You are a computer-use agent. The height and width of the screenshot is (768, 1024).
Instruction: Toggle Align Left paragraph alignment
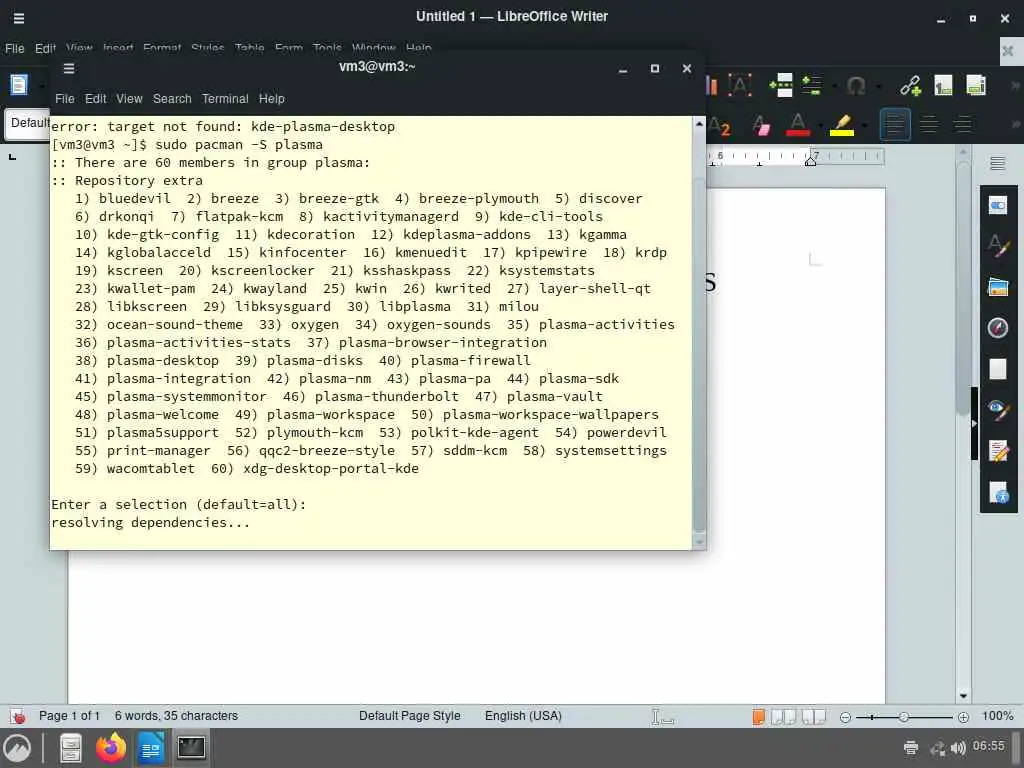click(895, 124)
